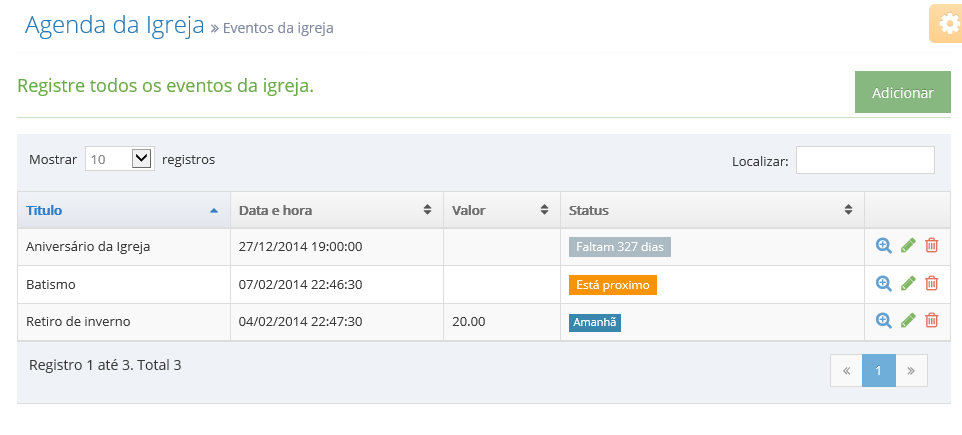Edit the Aniversário da Igreja event
962x435 pixels.
pos(908,246)
